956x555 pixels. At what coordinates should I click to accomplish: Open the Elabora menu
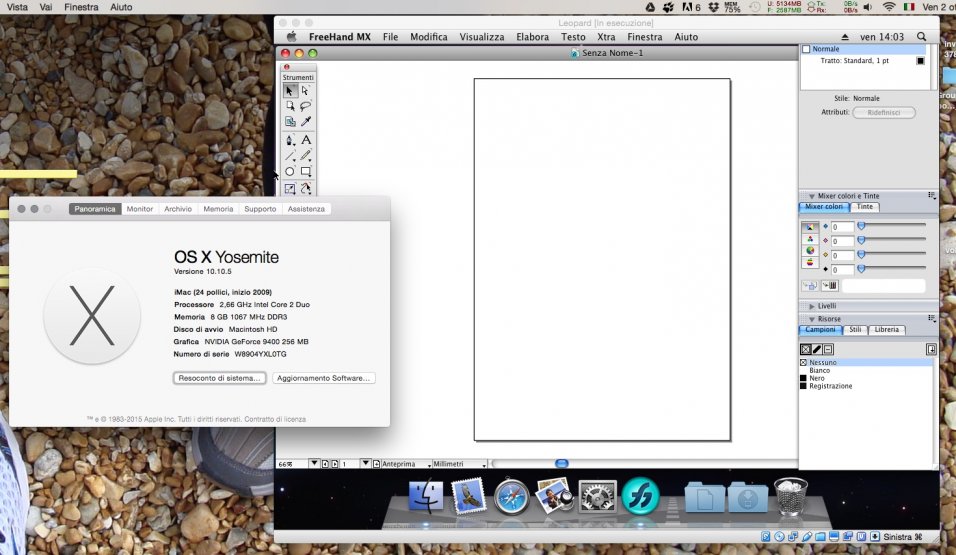(532, 37)
